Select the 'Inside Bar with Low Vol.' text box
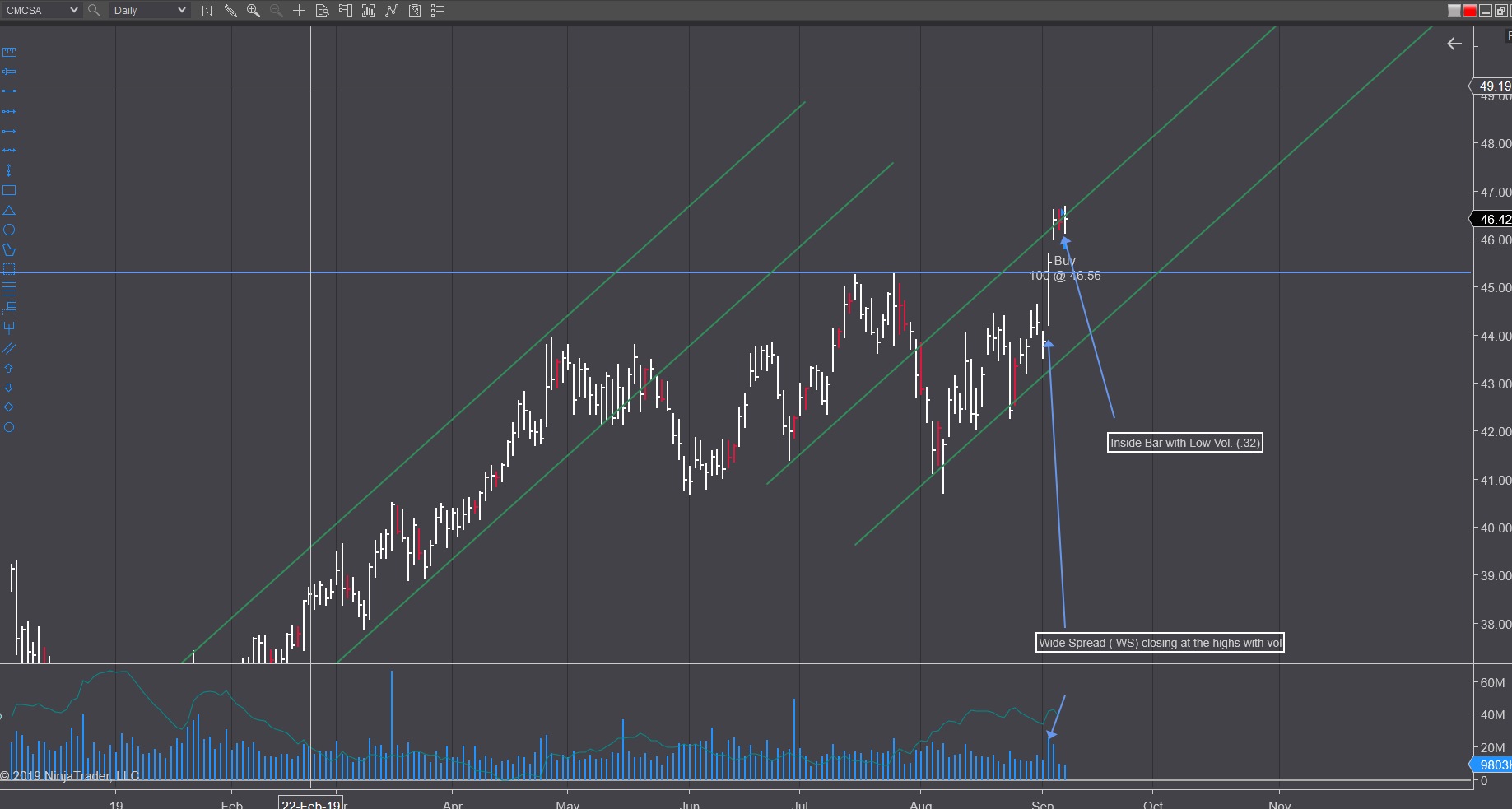1512x809 pixels. [x=1184, y=443]
